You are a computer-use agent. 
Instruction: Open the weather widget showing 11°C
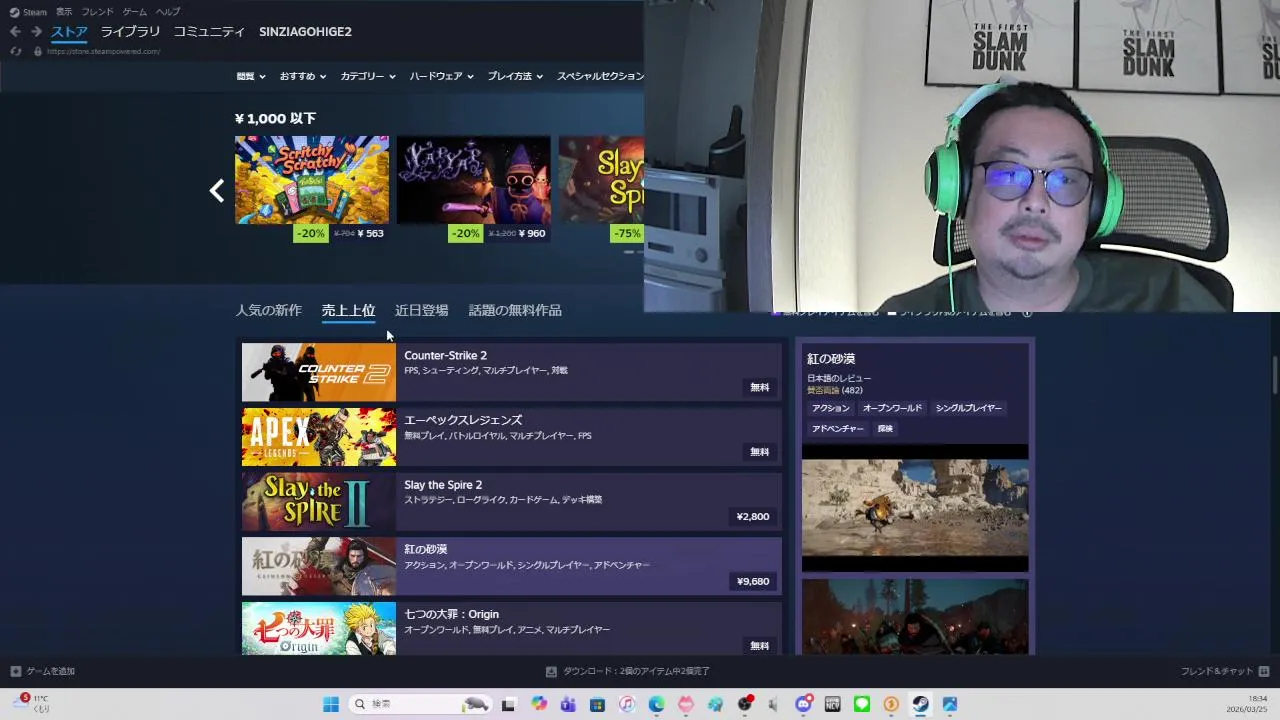pyautogui.click(x=32, y=703)
